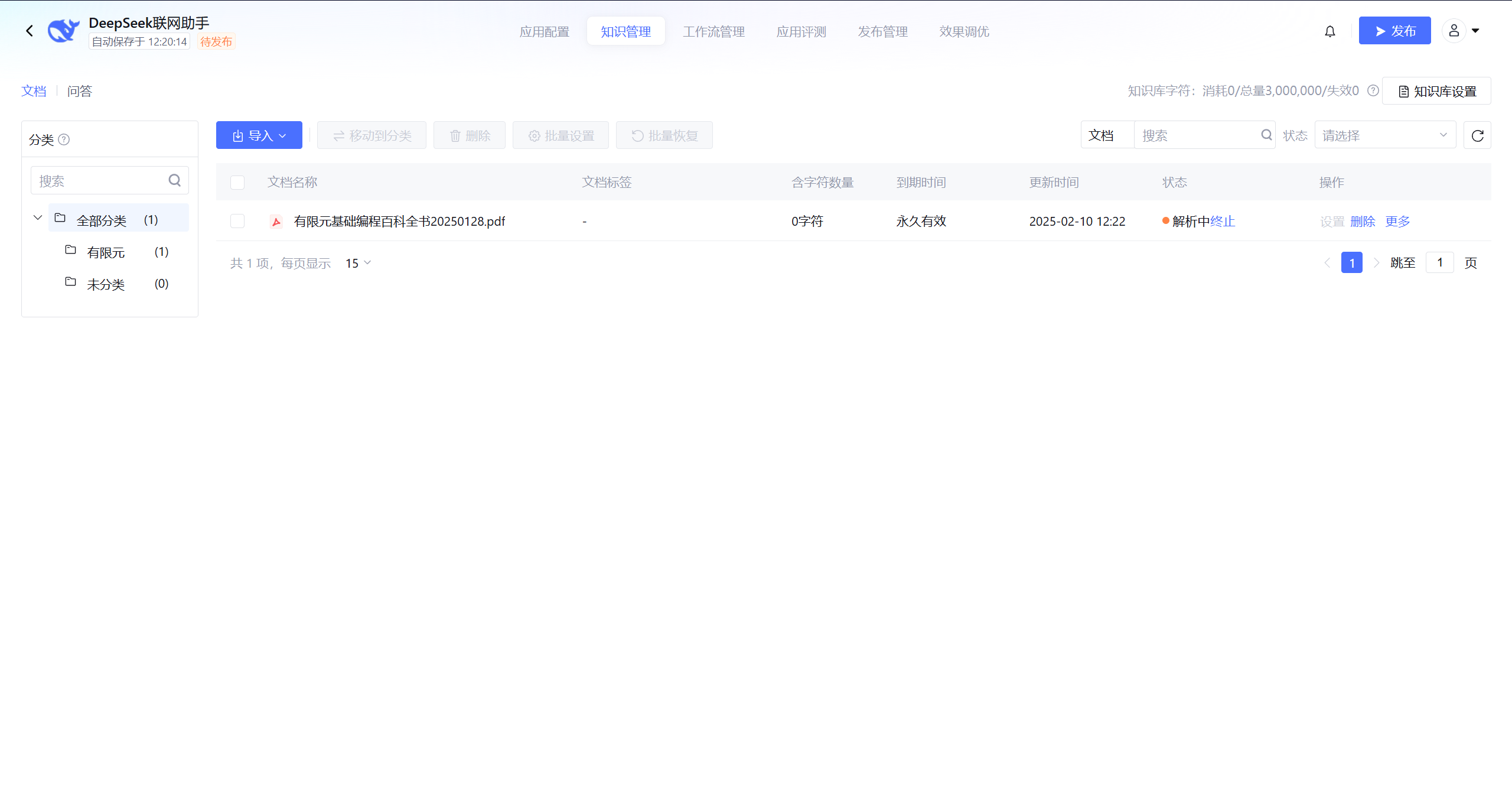Click 批量恢复 button

click(664, 135)
